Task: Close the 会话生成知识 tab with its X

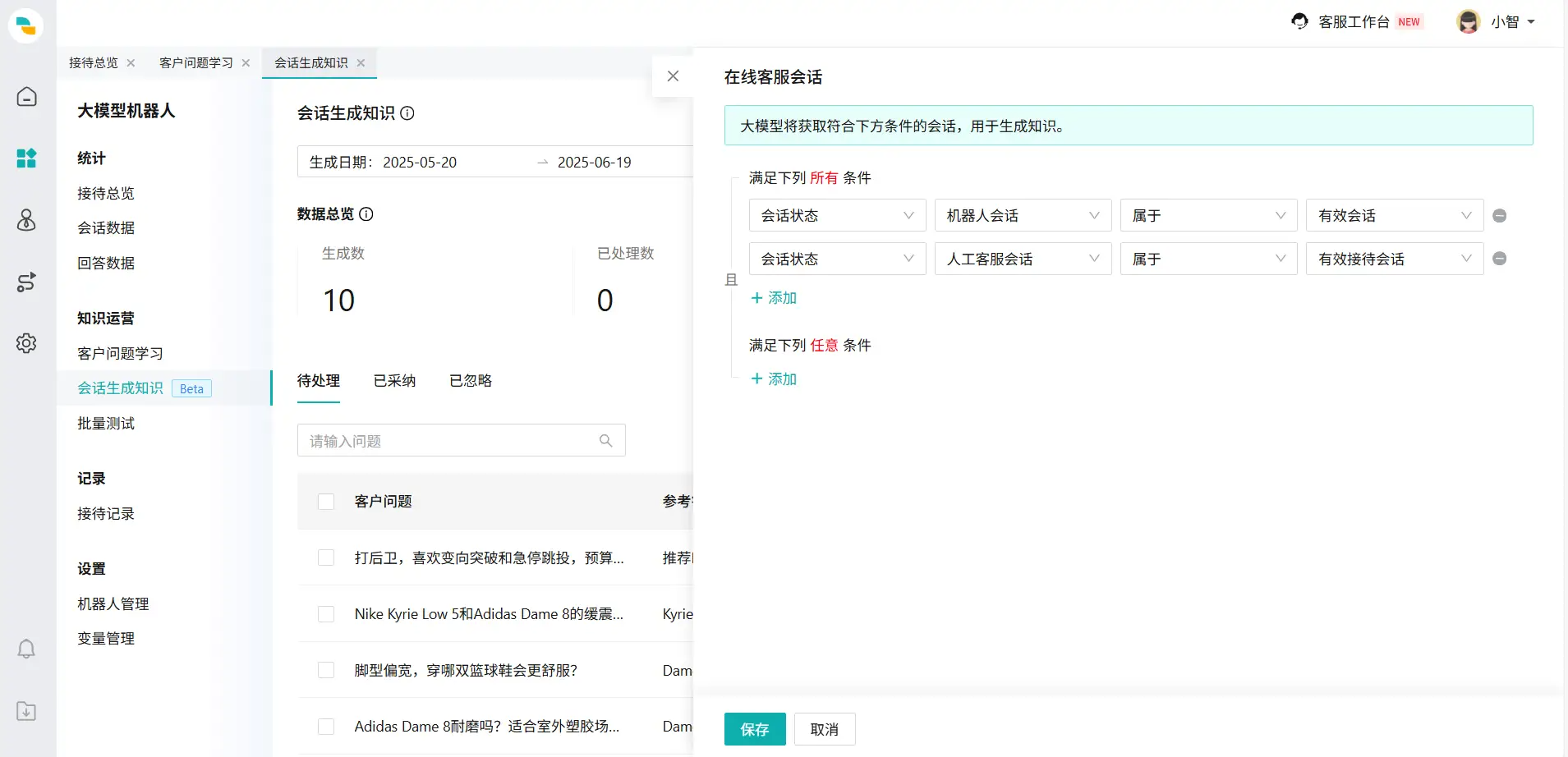Action: [x=361, y=63]
